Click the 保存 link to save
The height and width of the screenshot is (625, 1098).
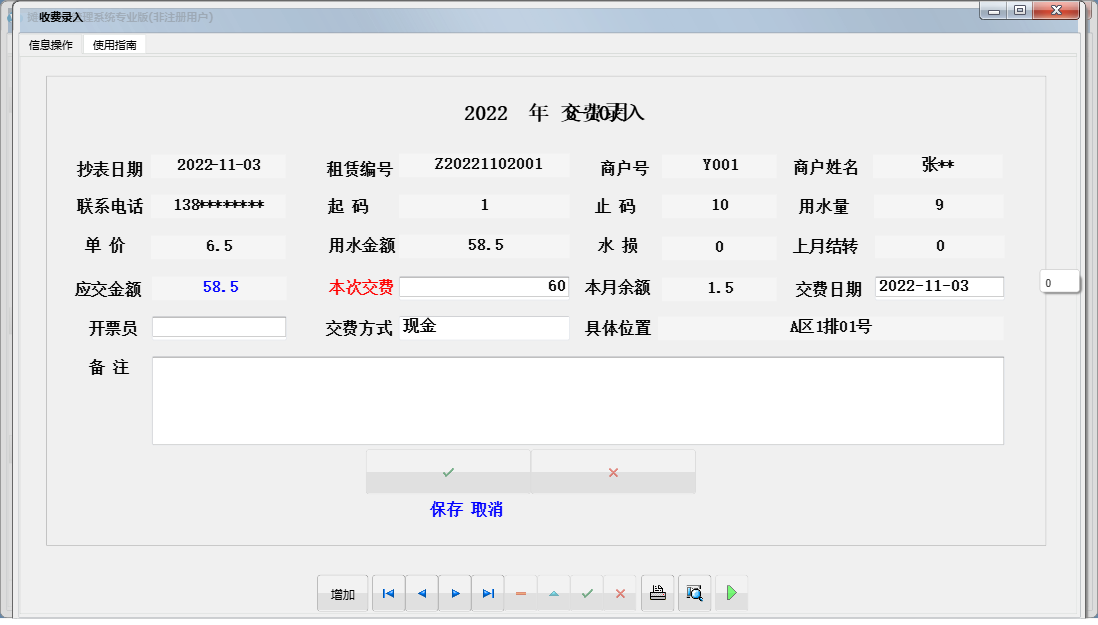444,509
